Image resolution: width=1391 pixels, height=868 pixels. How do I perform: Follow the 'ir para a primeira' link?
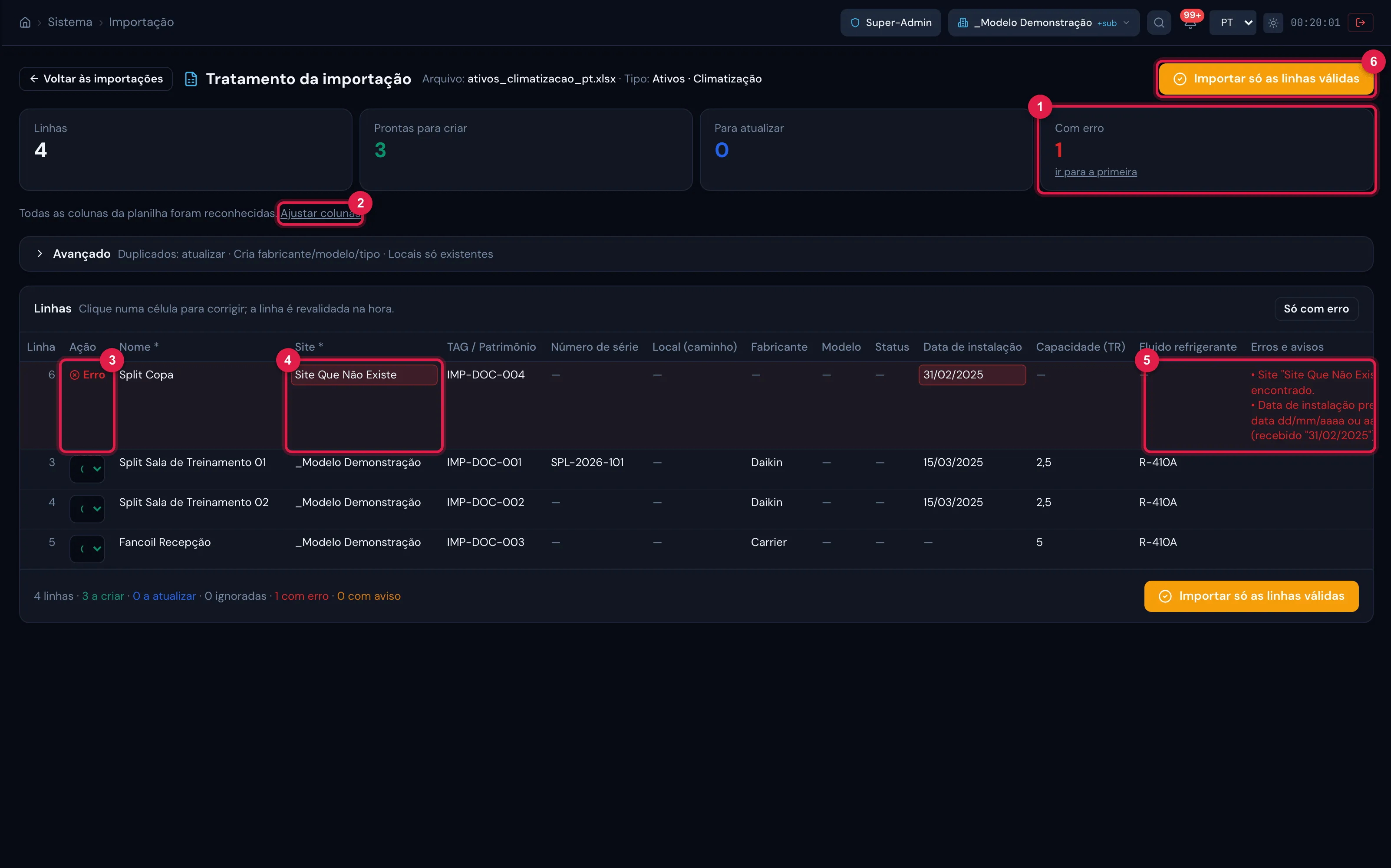point(1095,172)
